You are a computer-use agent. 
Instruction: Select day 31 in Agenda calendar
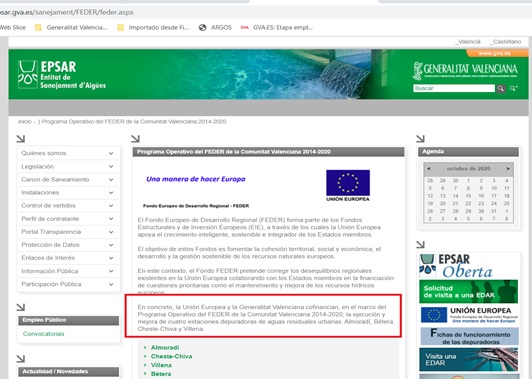(494, 211)
